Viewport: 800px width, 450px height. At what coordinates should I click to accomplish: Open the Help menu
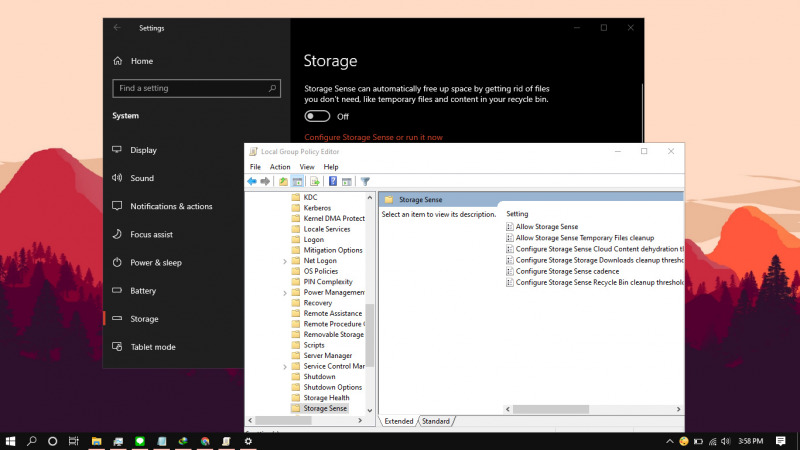pos(331,167)
